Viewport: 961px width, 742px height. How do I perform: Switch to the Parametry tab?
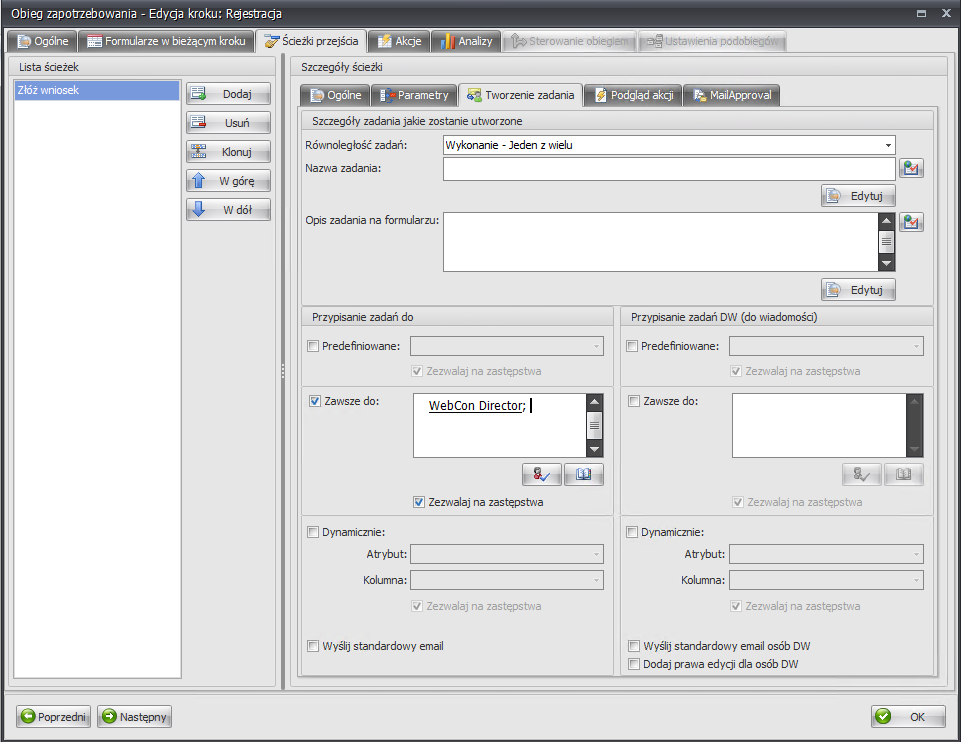click(414, 95)
